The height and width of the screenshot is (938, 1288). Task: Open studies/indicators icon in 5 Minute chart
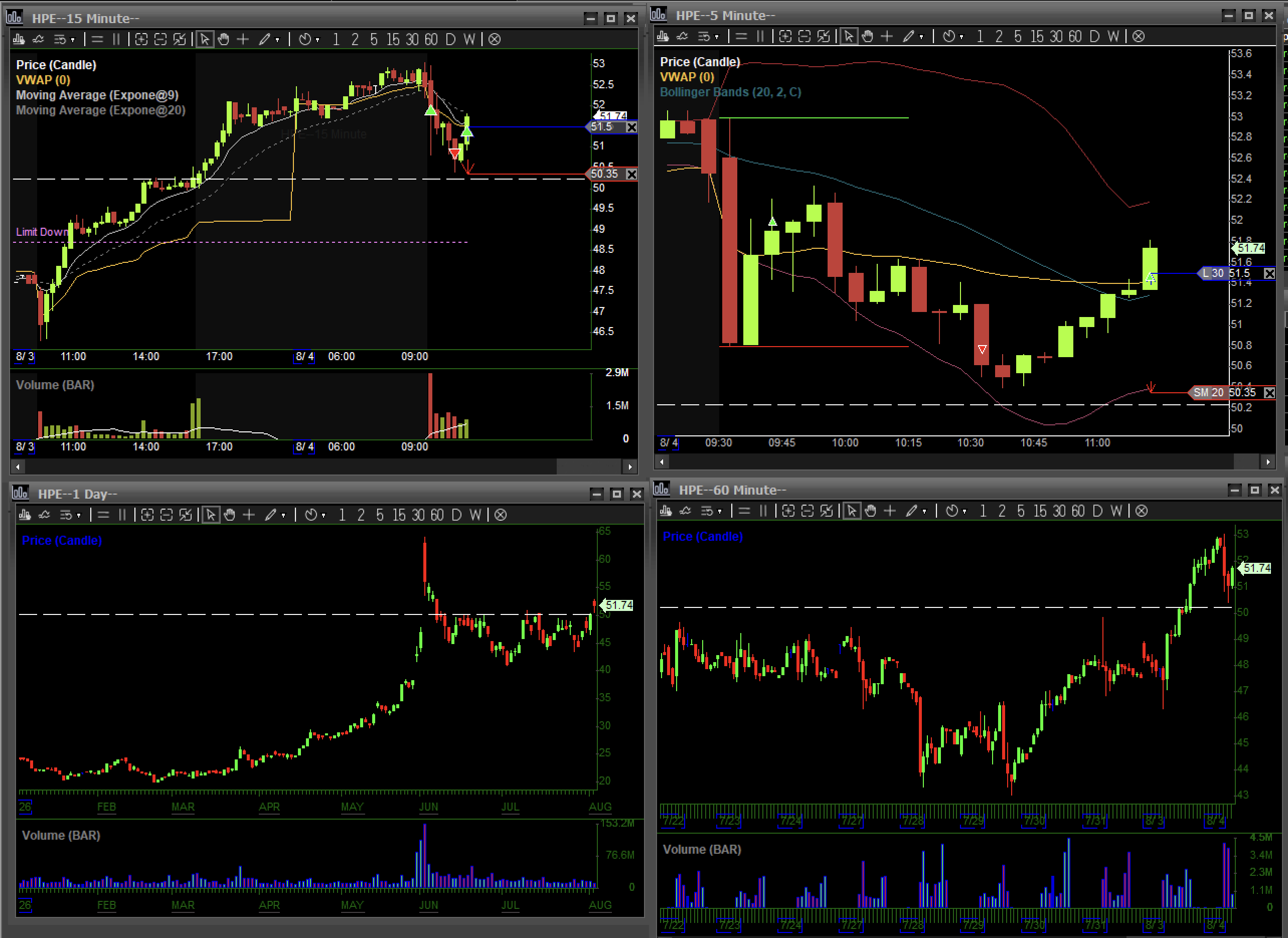(x=683, y=36)
